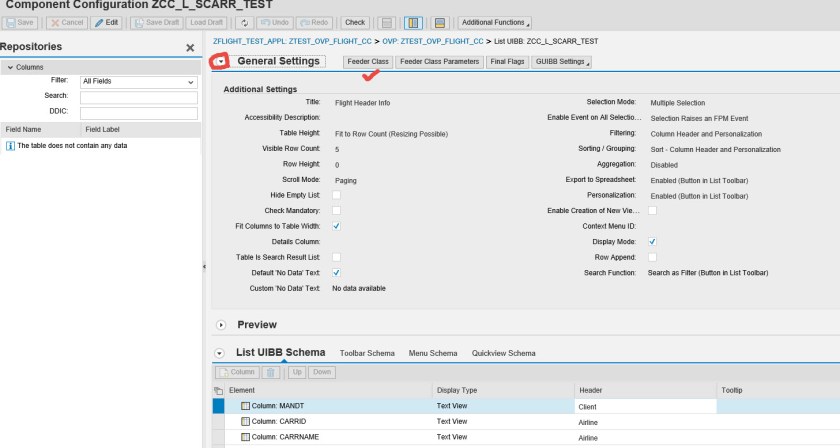This screenshot has height=448, width=840.
Task: Click the Tooltip column header
Action: (778, 390)
